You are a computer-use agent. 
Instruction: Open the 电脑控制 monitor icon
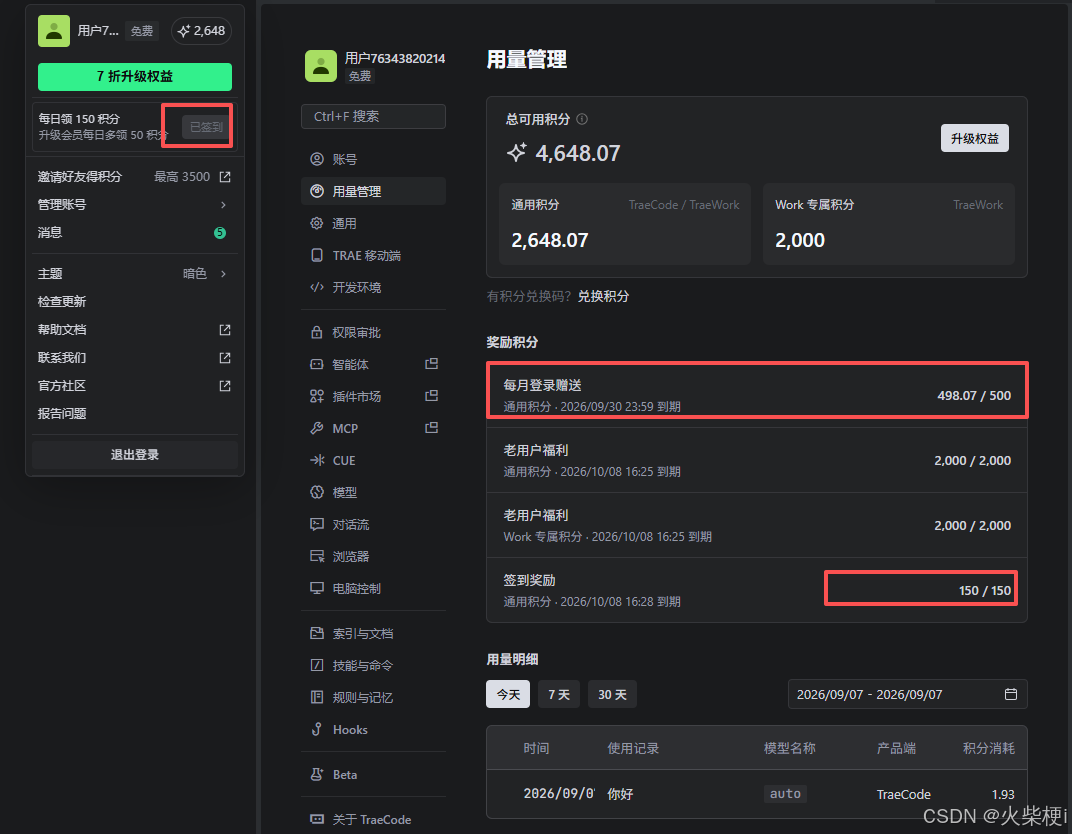[x=317, y=588]
